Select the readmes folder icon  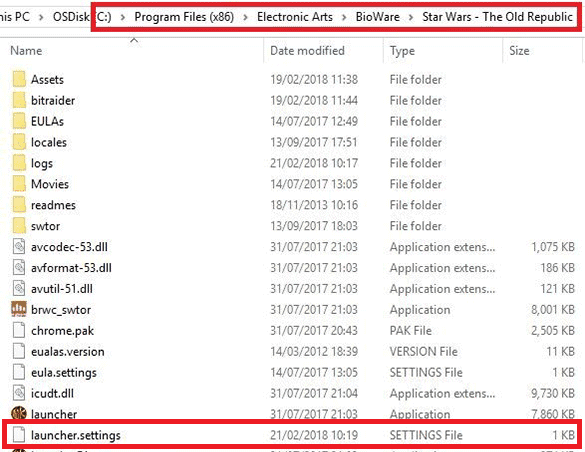click(19, 204)
